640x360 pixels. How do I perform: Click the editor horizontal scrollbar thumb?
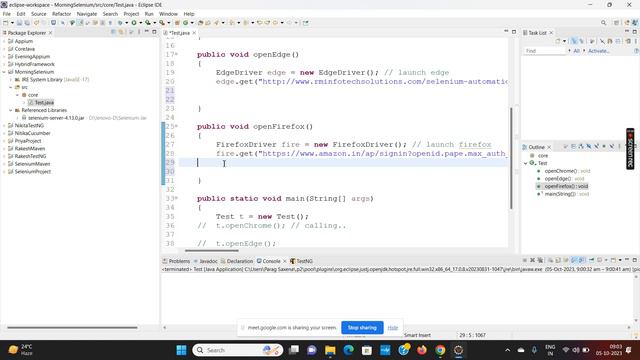tap(211, 251)
